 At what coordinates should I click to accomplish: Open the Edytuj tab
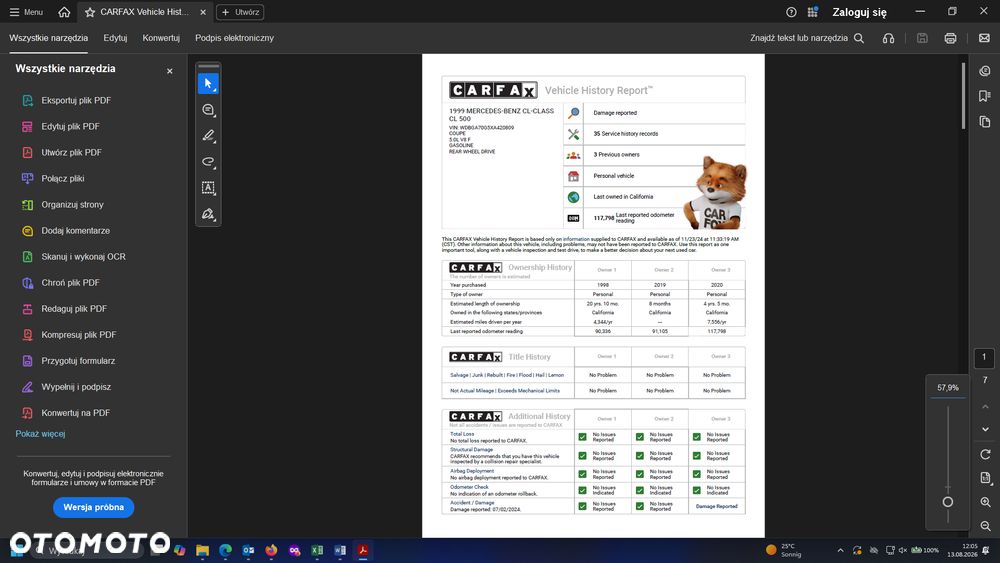click(x=115, y=38)
